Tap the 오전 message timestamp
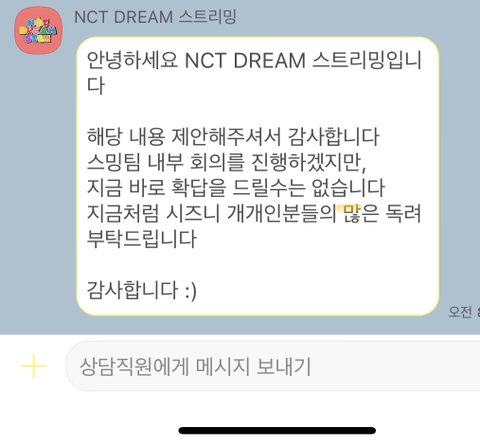This screenshot has width=480, height=446. point(464,312)
